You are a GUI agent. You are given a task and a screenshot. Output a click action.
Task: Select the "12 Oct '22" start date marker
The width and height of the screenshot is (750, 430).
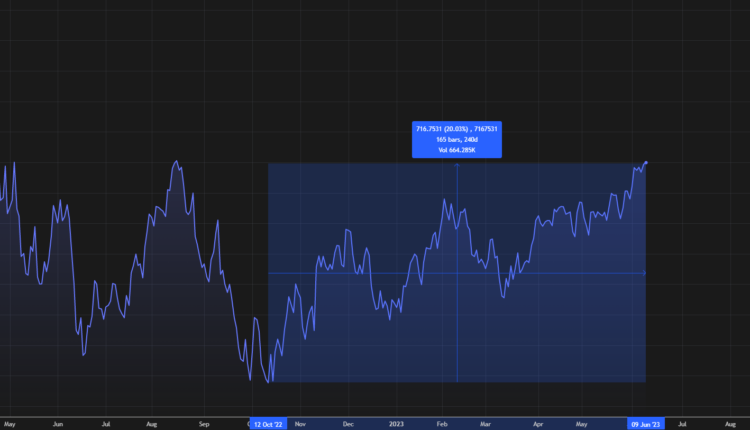tap(268, 424)
